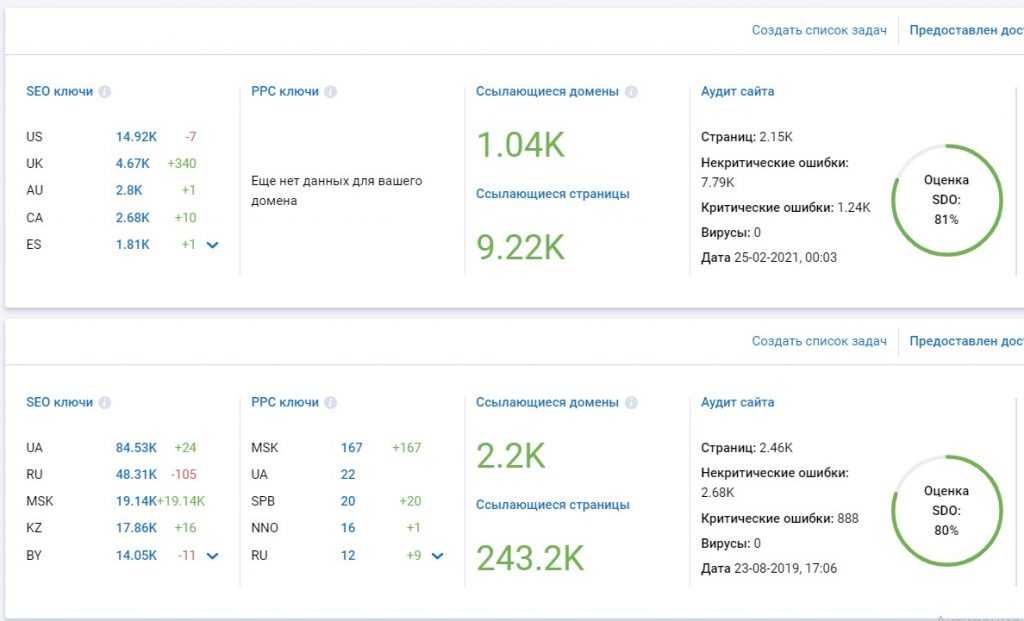Viewport: 1024px width, 621px height.
Task: Open Аудит сайта heading dated 25-02-2021
Action: pyautogui.click(x=737, y=91)
